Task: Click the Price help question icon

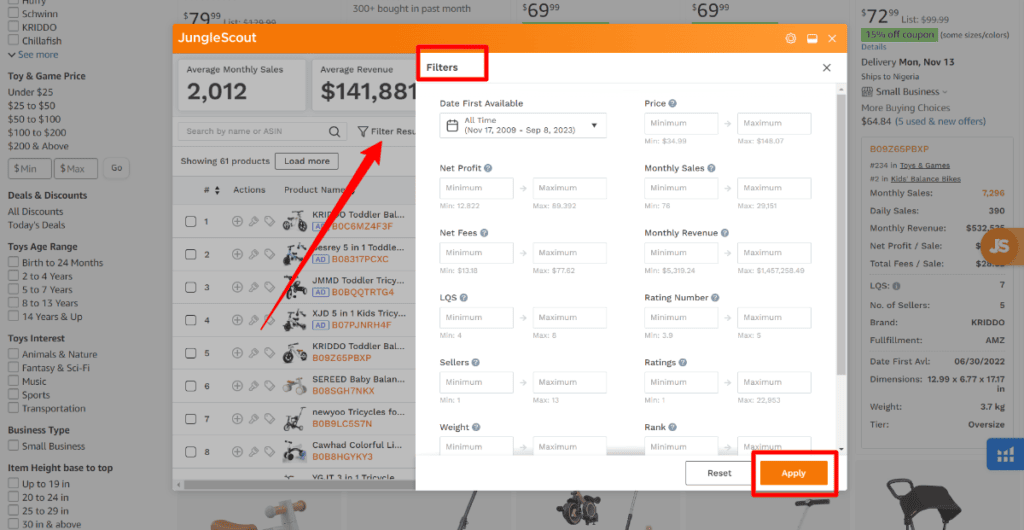Action: click(673, 103)
